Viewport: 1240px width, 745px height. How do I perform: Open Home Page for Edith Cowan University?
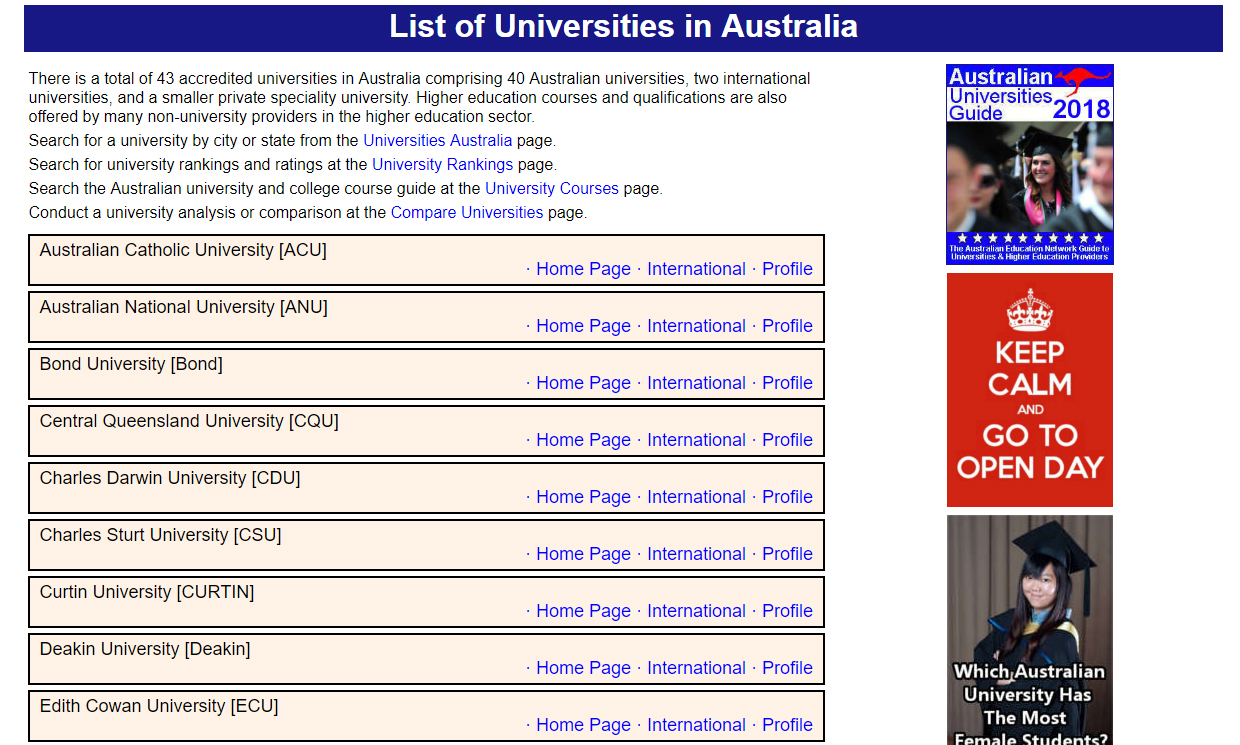583,725
